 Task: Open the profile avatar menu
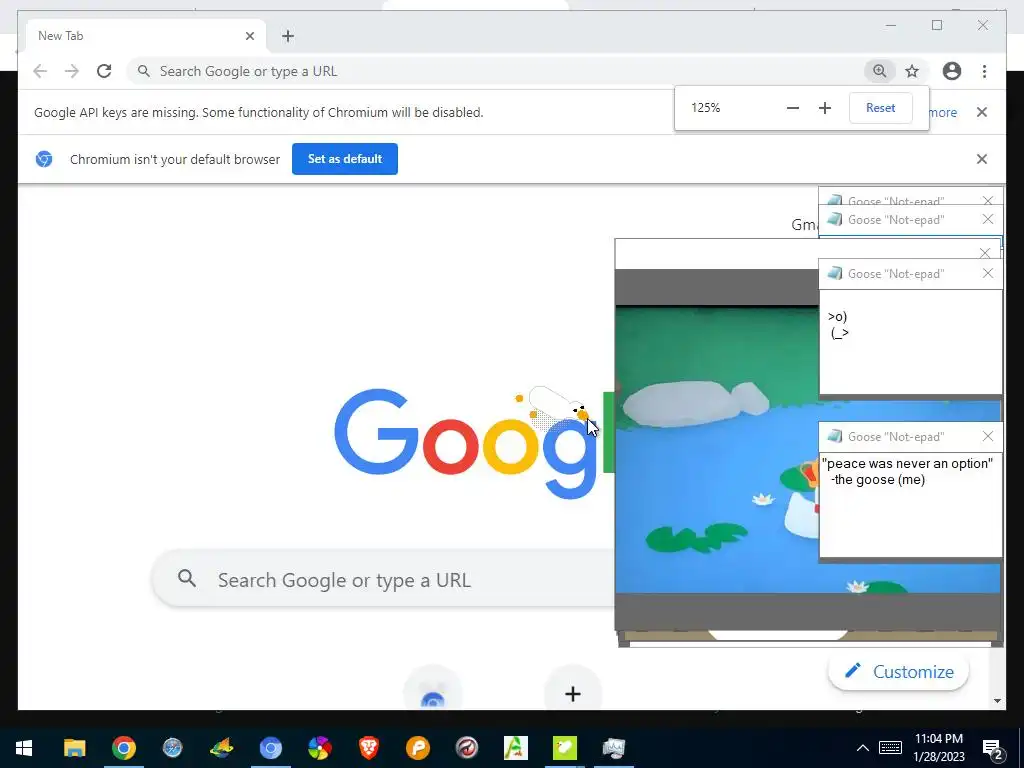pyautogui.click(x=952, y=71)
